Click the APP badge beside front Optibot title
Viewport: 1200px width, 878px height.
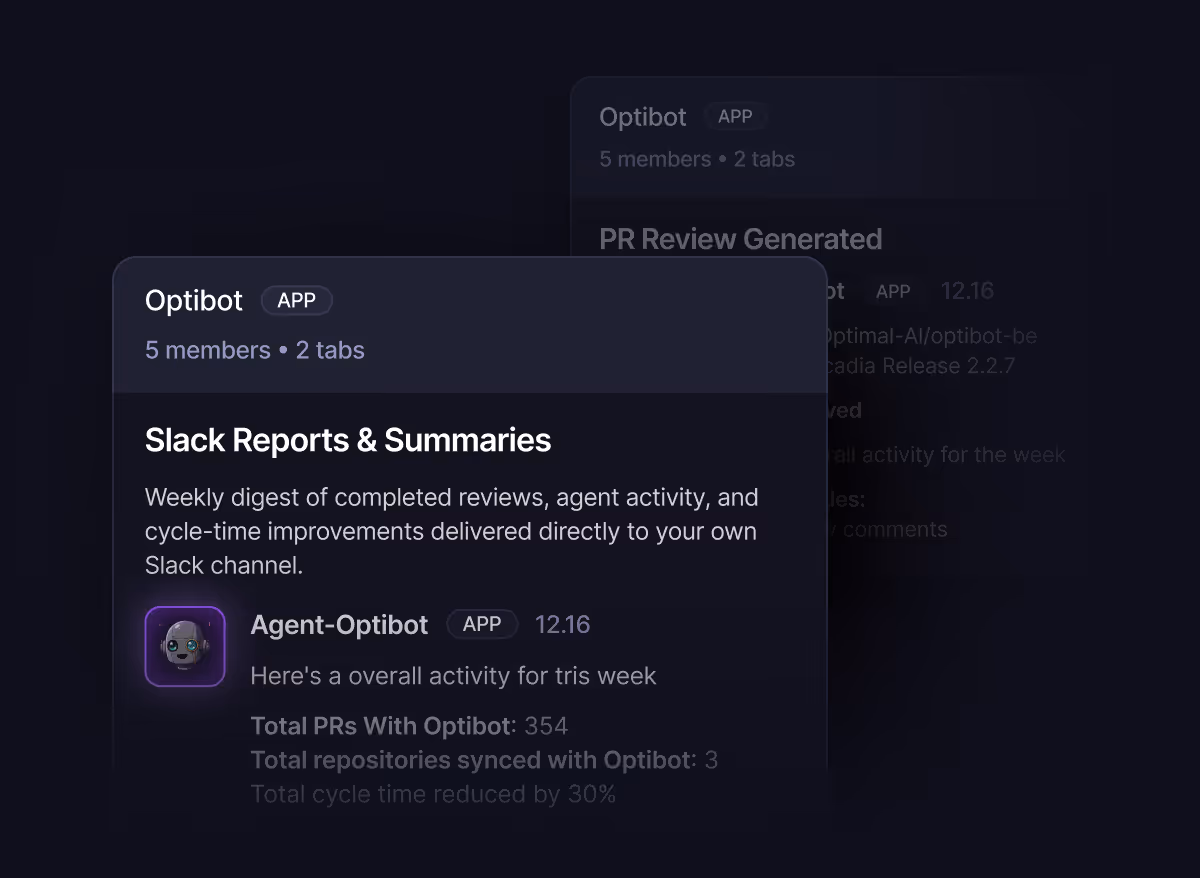[x=296, y=300]
